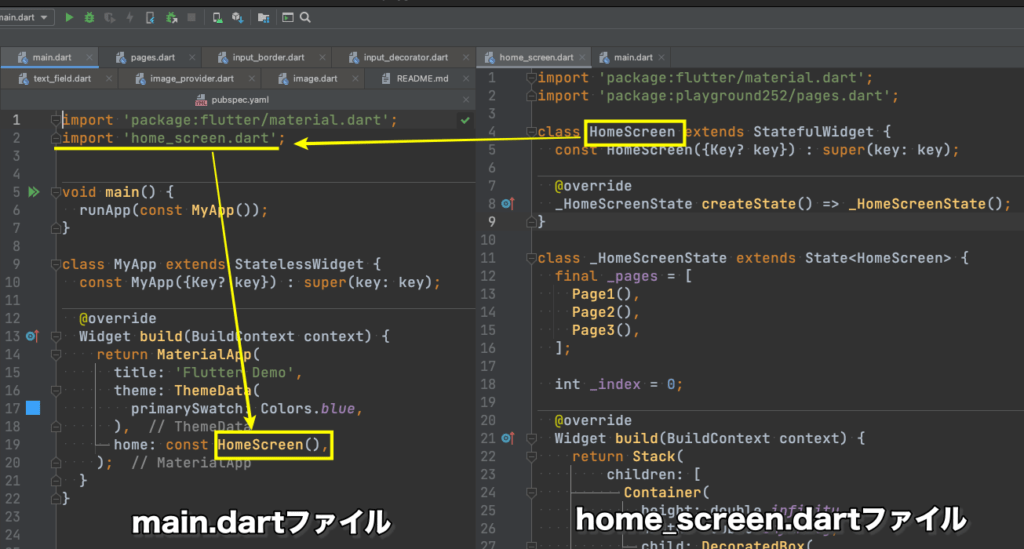
Task: Click the override gutter icon on main.dart line 13
Action: pyautogui.click(x=32, y=336)
